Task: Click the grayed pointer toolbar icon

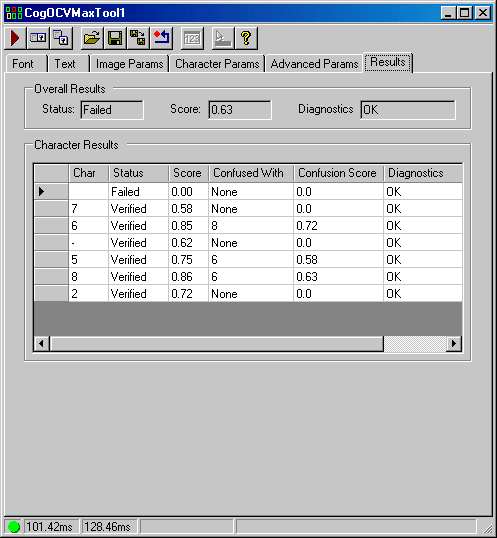Action: tap(223, 38)
